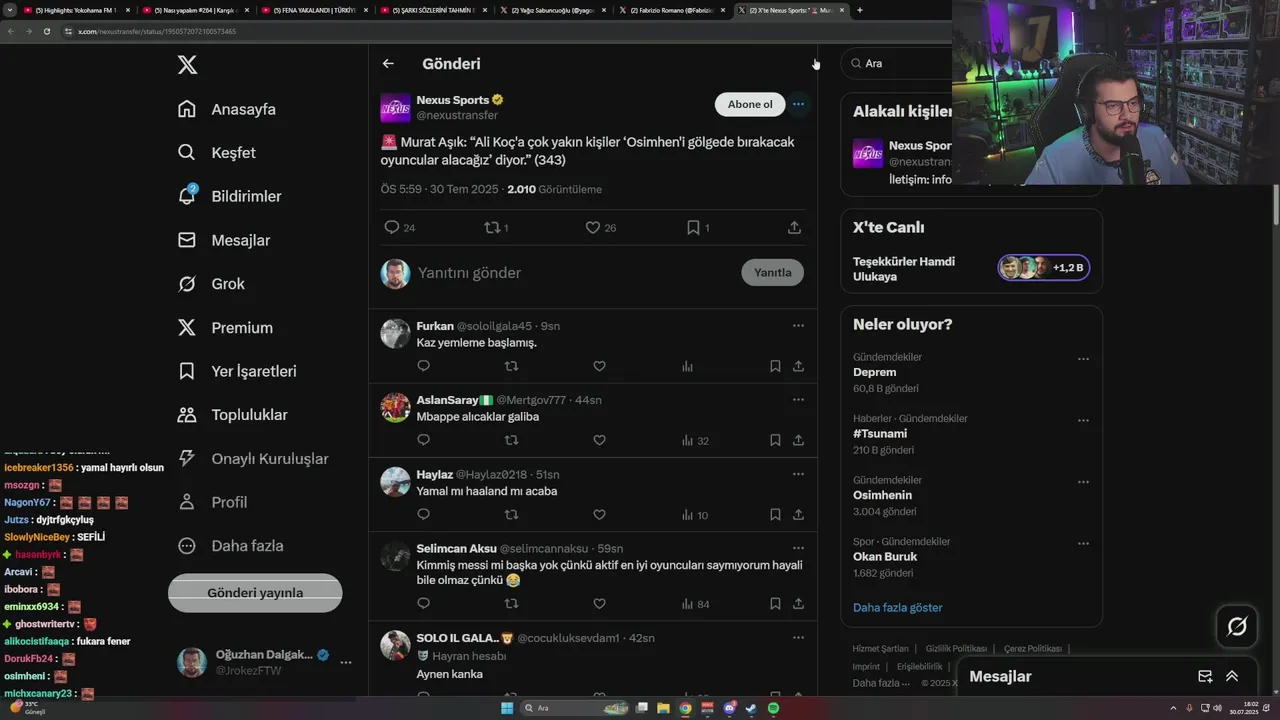This screenshot has width=1280, height=720.
Task: Open Mesajlar in the sidebar
Action: click(x=223, y=240)
